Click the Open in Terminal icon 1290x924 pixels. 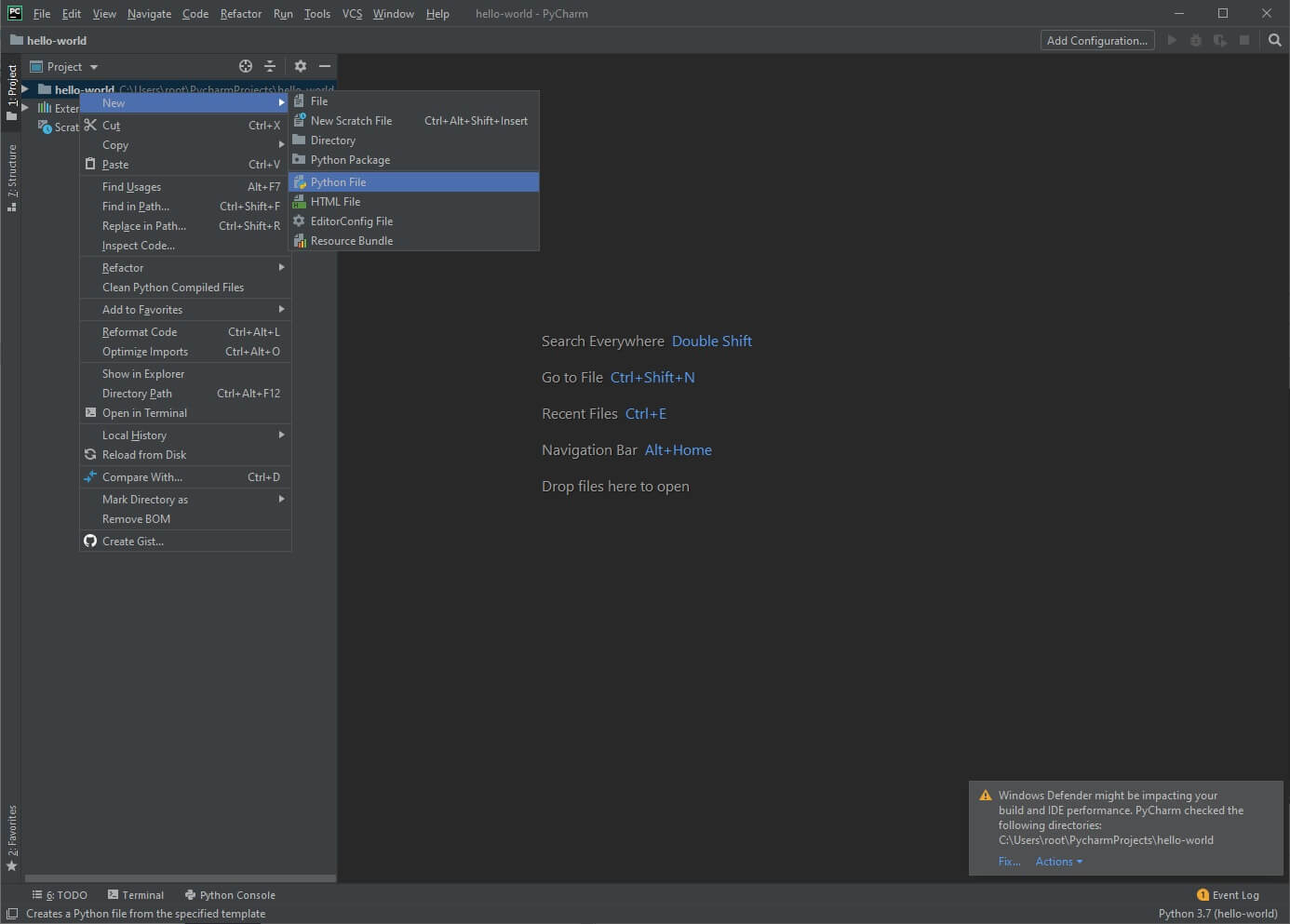click(89, 413)
